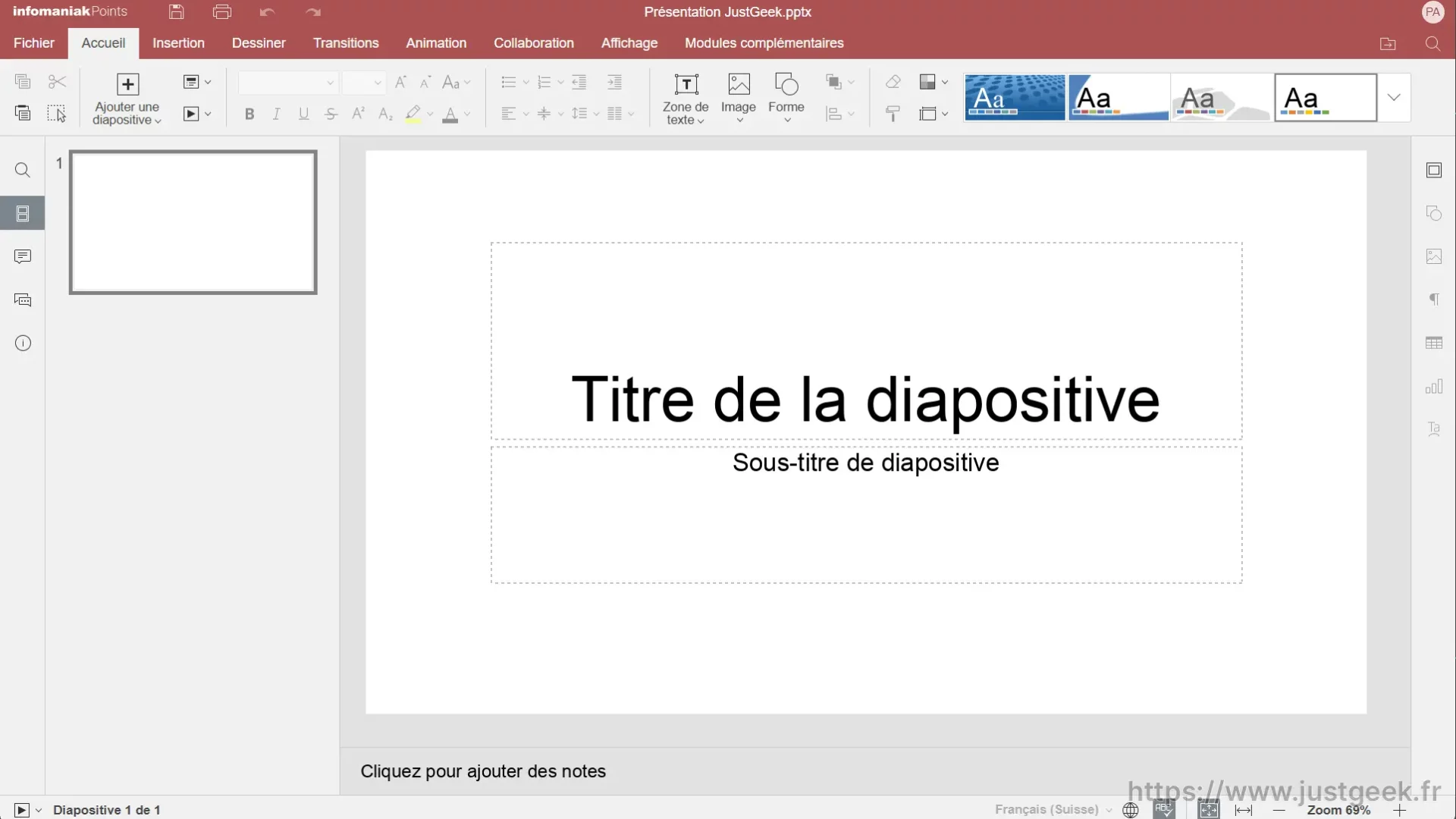Click the Zoom 69% label

pos(1338,810)
